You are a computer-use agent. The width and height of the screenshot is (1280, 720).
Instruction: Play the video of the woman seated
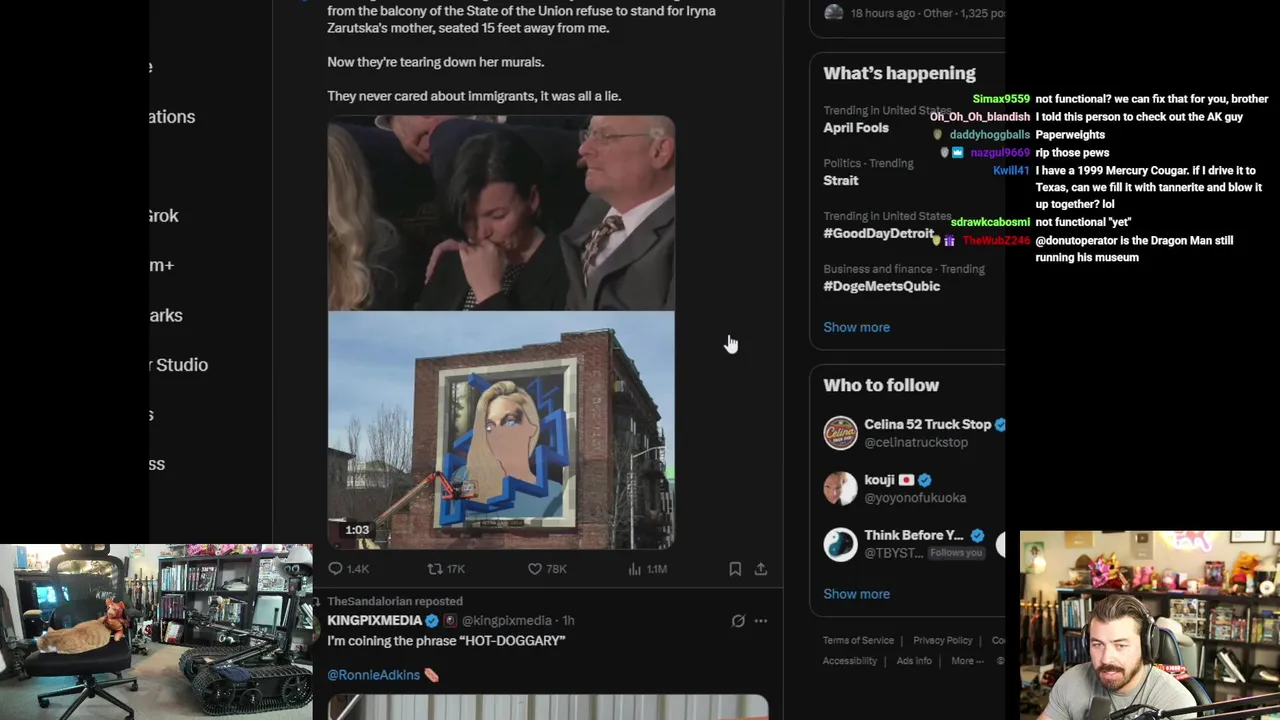tap(501, 213)
